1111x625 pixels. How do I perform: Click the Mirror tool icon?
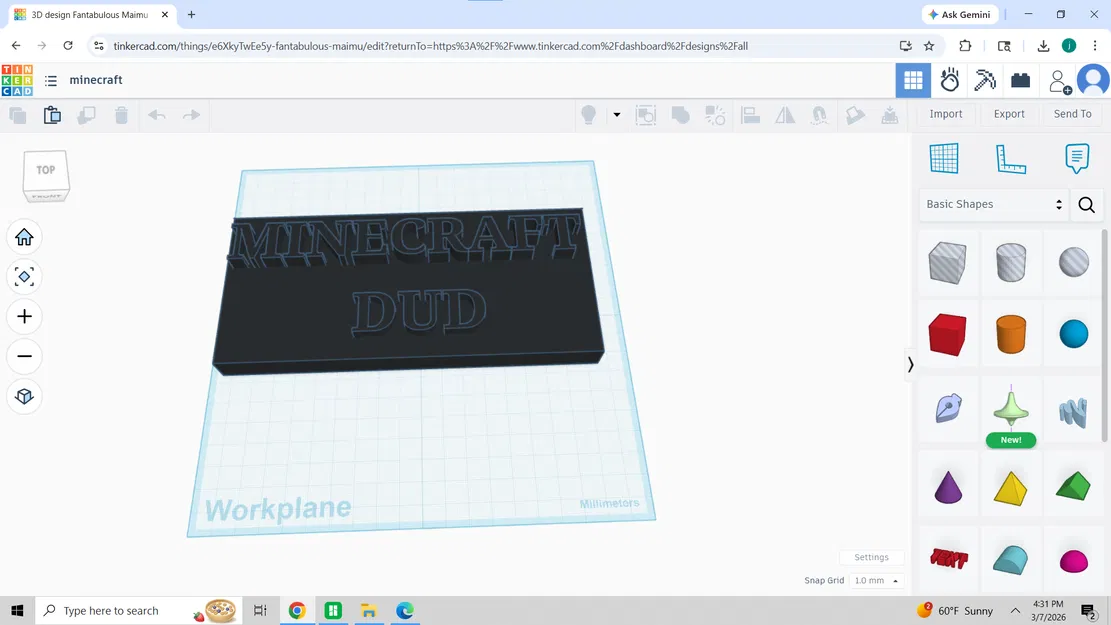pyautogui.click(x=785, y=115)
